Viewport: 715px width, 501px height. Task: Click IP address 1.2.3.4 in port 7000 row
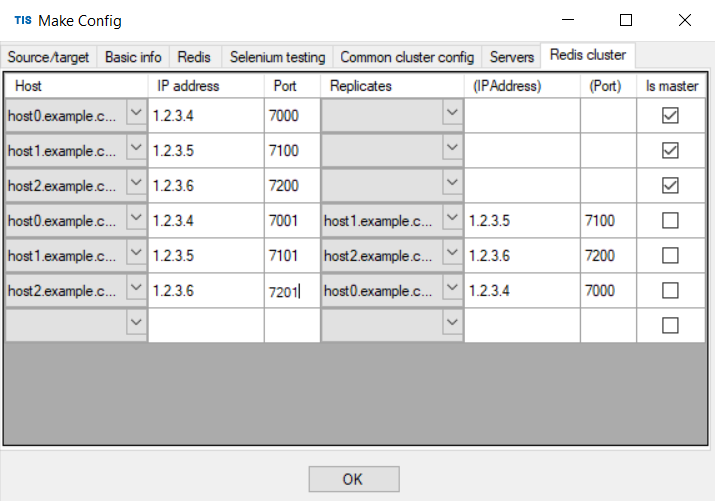[x=206, y=115]
